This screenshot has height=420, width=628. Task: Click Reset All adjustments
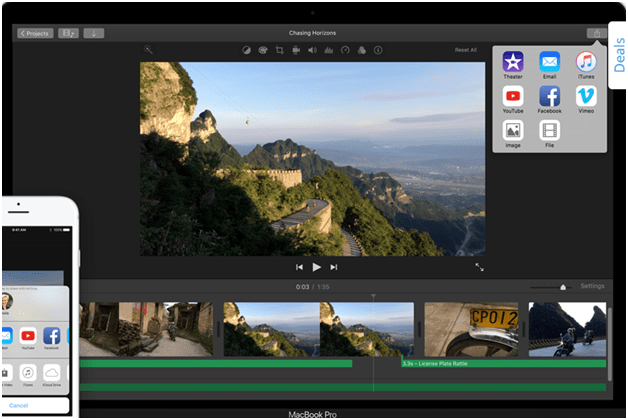pyautogui.click(x=466, y=50)
